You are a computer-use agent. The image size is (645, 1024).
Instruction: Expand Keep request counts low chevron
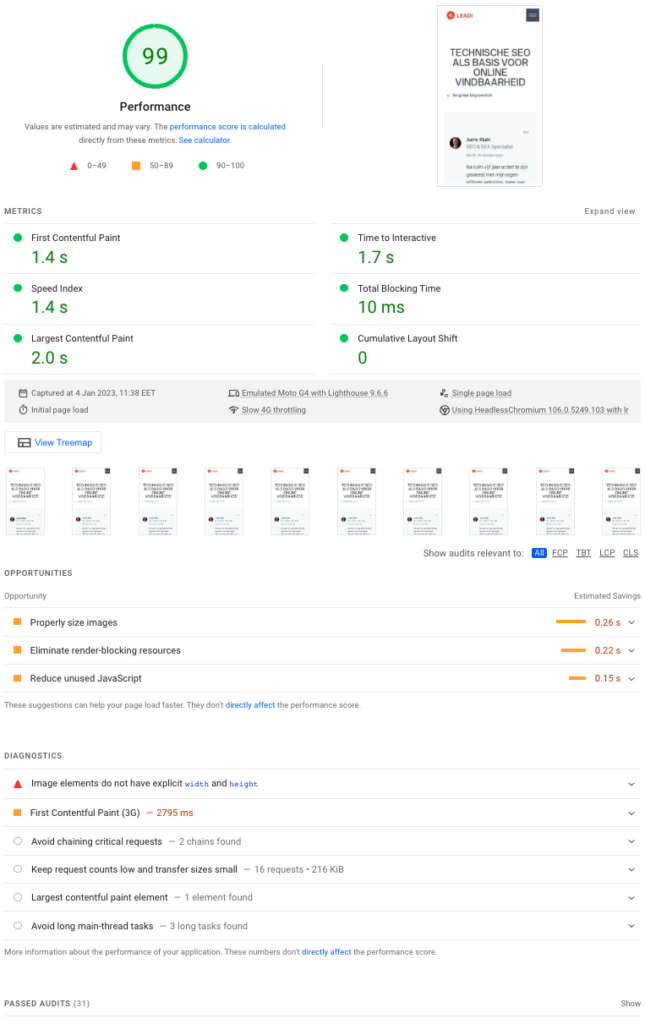tap(631, 869)
